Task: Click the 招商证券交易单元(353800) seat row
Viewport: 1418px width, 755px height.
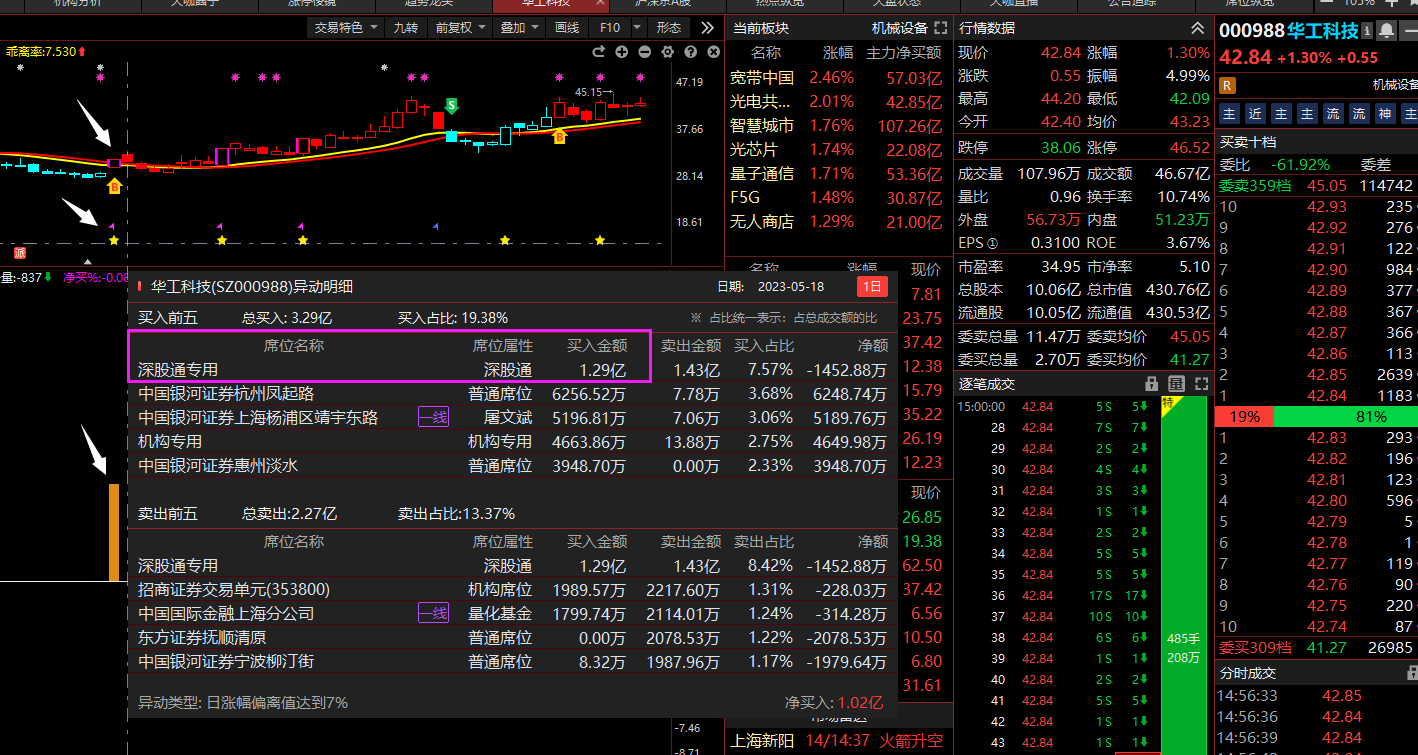Action: point(513,590)
